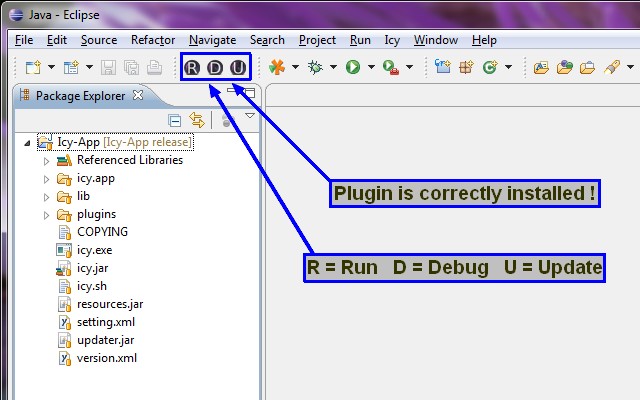Open the Project menu
The height and width of the screenshot is (400, 640).
tap(318, 40)
